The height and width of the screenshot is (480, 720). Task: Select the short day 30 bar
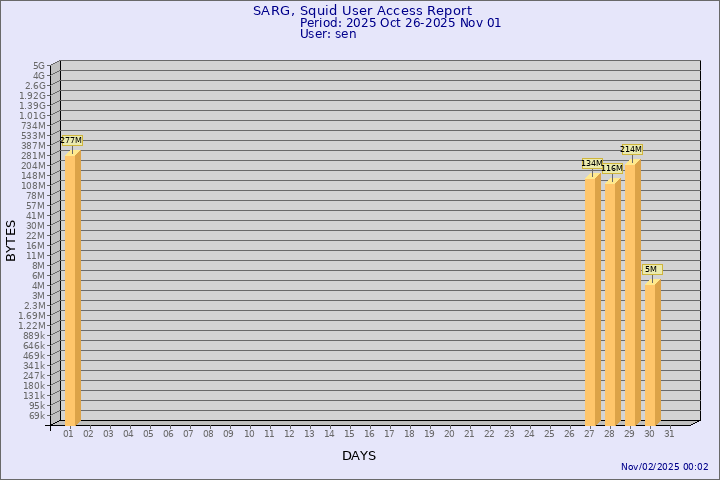click(x=652, y=353)
